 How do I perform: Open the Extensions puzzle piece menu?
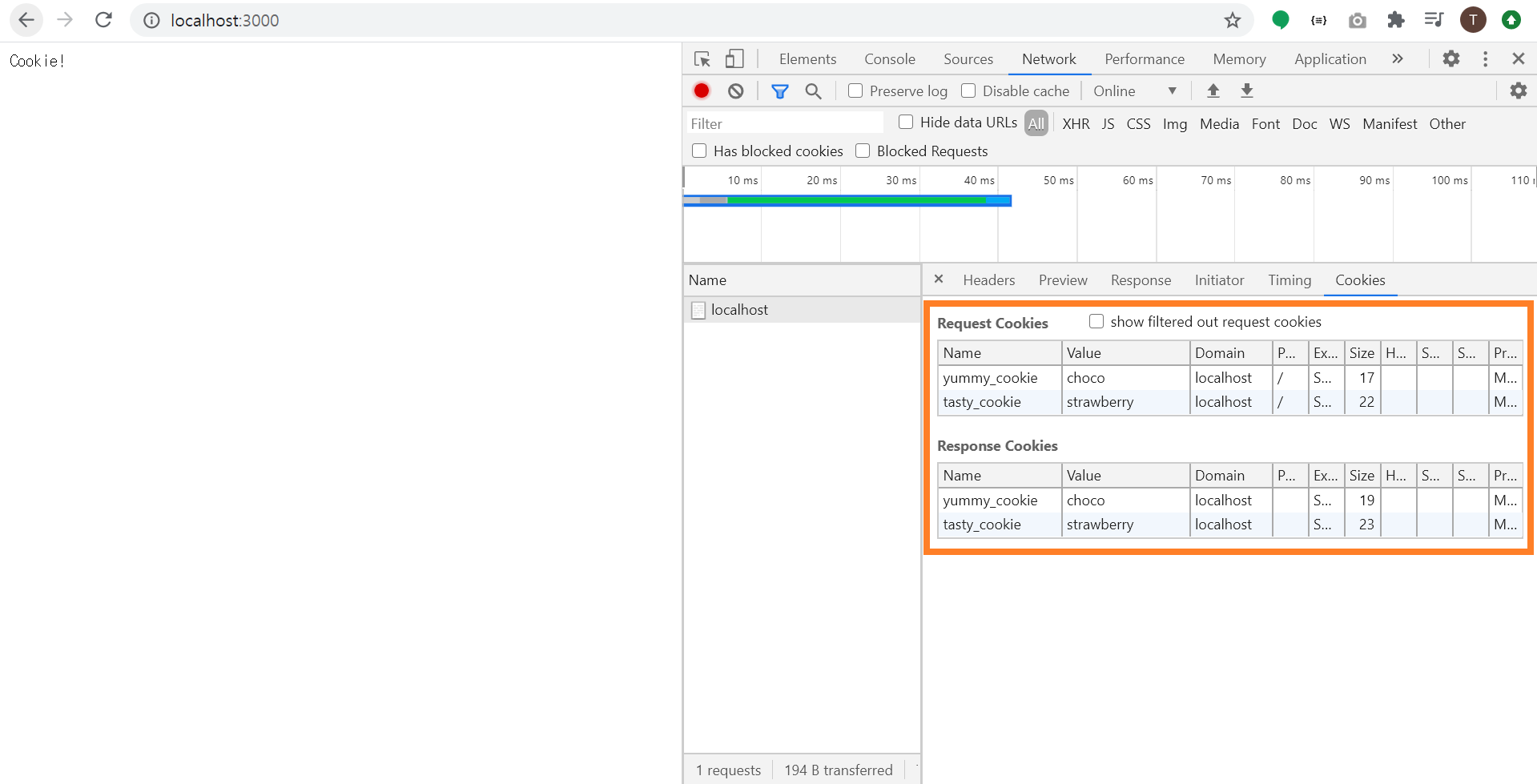(1395, 20)
